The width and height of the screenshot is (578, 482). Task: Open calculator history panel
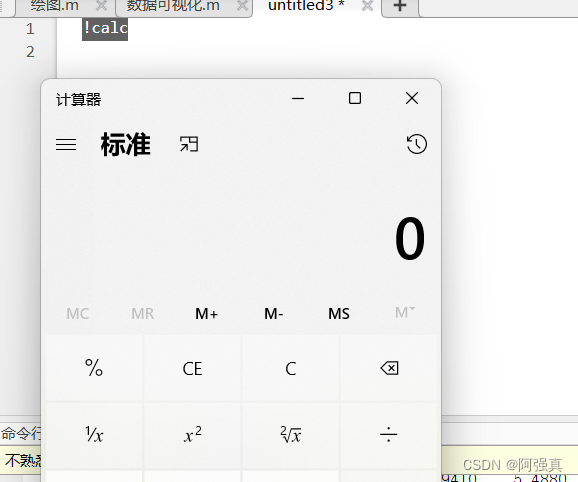click(x=417, y=144)
